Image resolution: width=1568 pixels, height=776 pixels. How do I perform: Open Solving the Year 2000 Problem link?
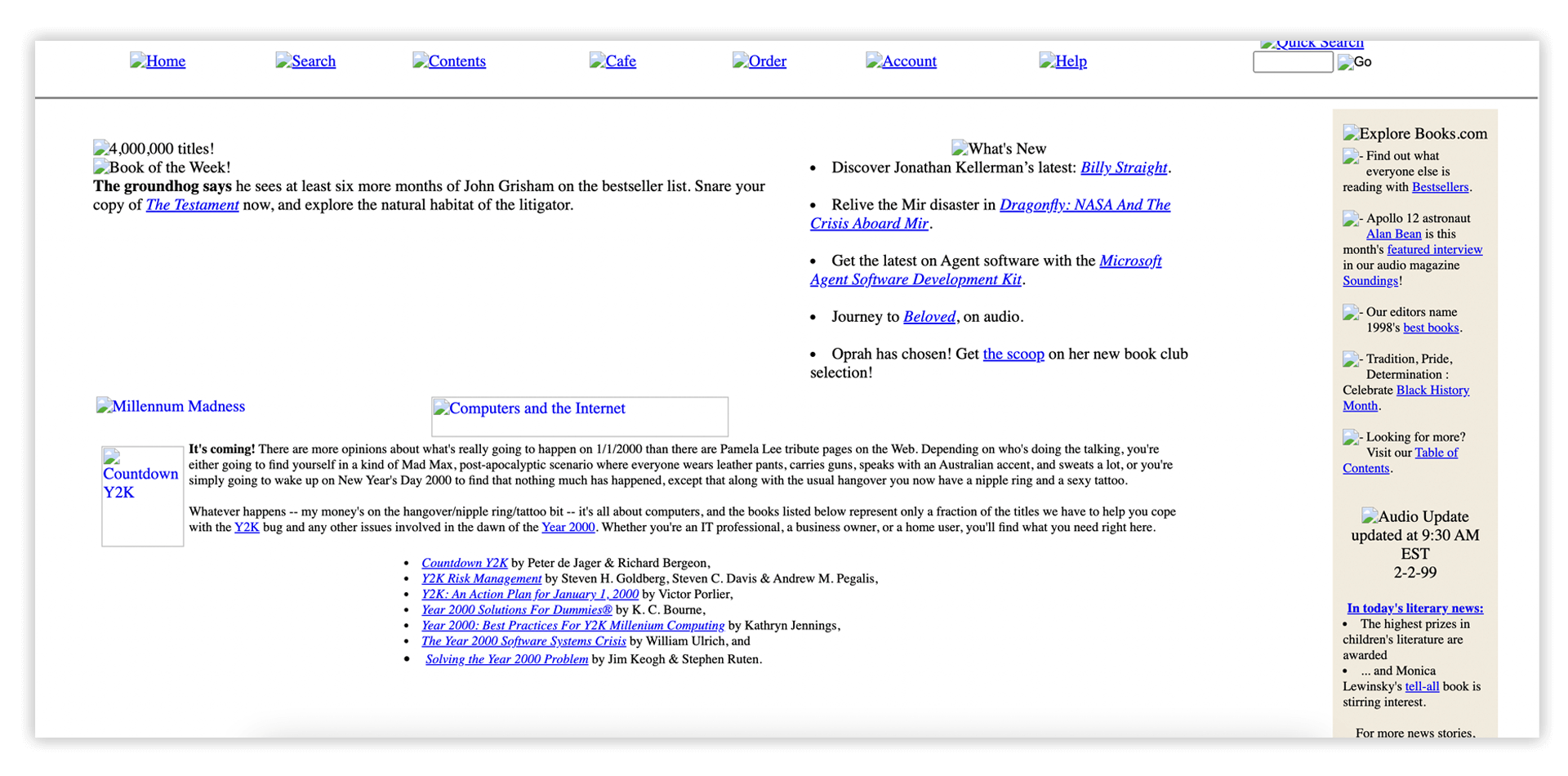click(506, 659)
